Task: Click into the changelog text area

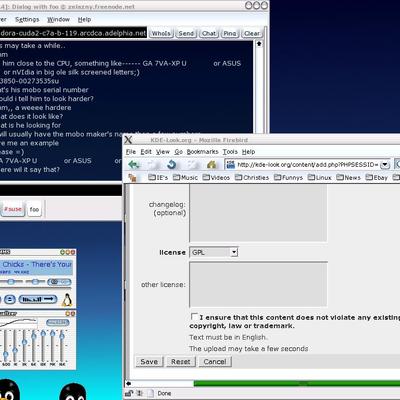Action: coord(258,213)
